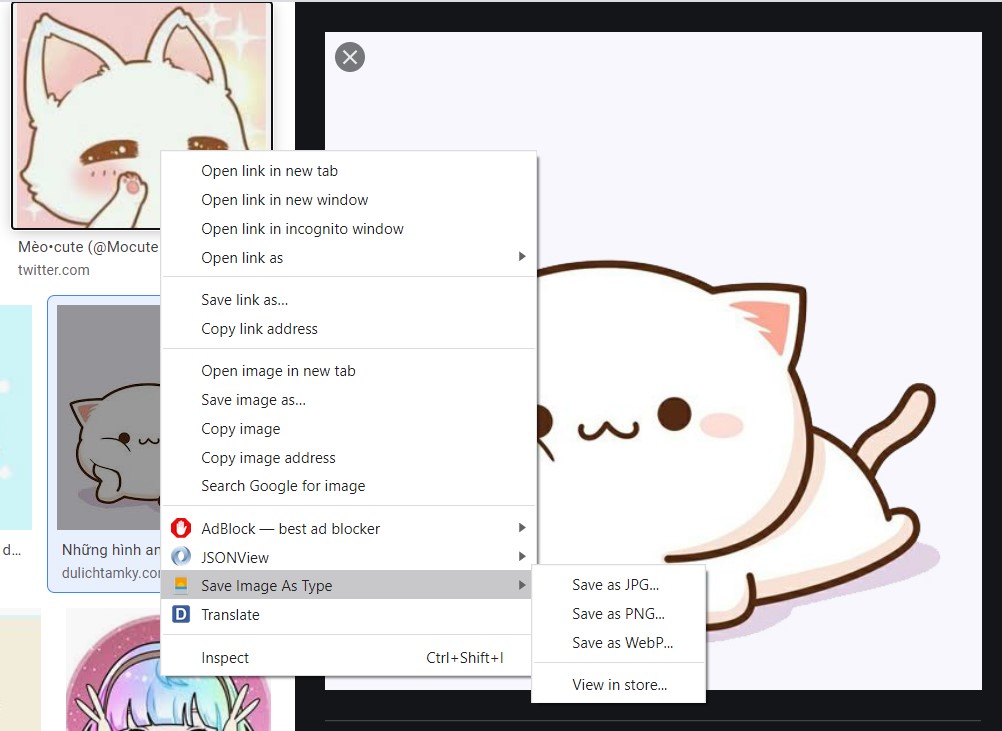Click the dulichtamky.com source link
This screenshot has width=1002, height=731.
pyautogui.click(x=111, y=573)
